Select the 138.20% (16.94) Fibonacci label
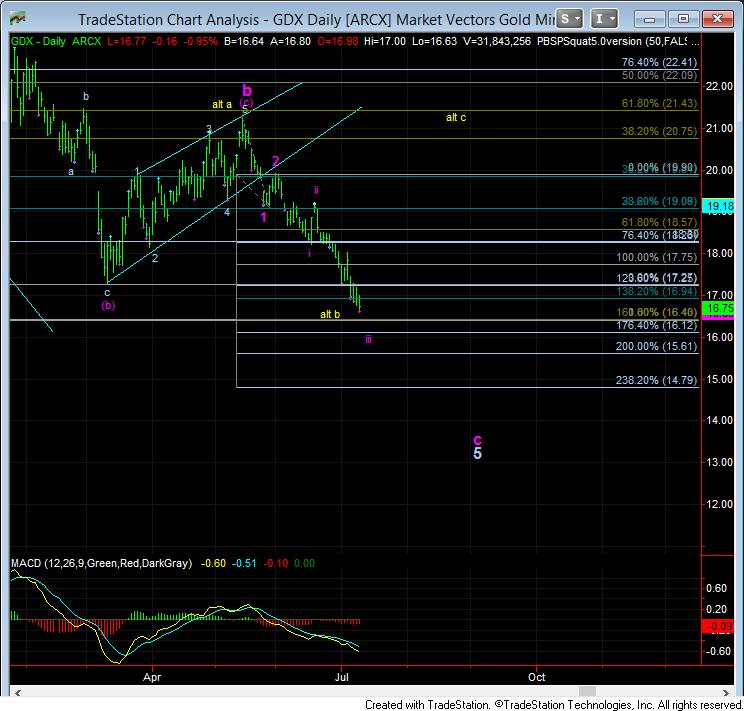Viewport: 744px width, 711px height. [657, 291]
